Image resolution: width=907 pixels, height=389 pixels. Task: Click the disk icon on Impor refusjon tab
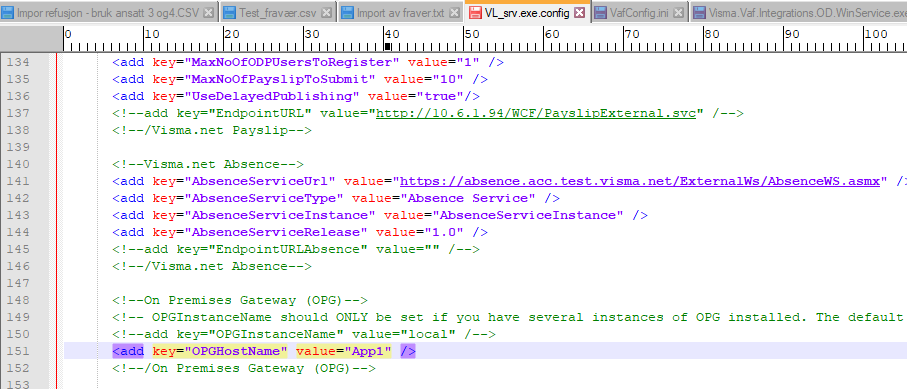pos(8,12)
